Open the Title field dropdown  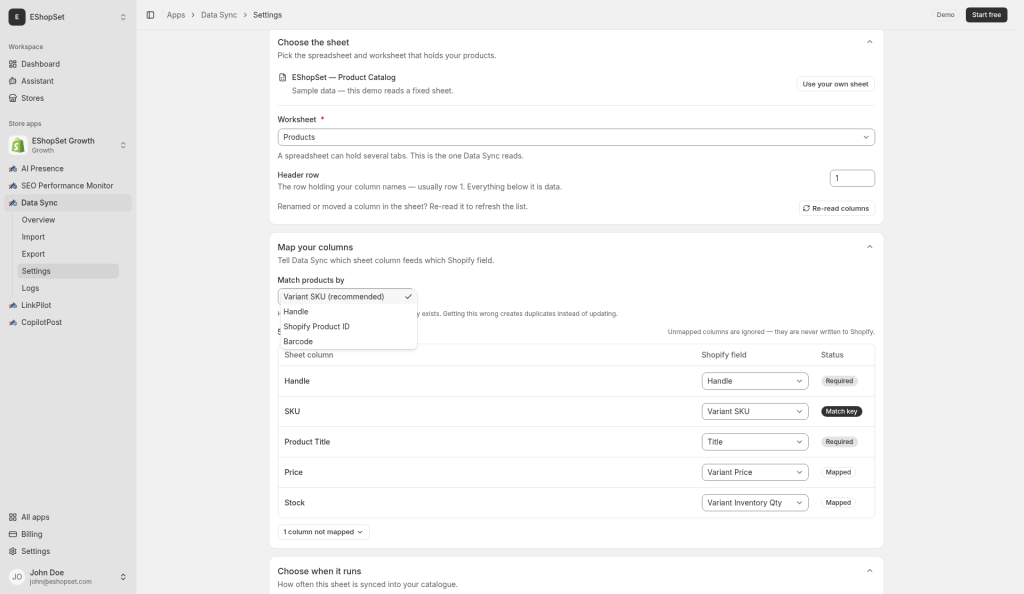tap(755, 442)
